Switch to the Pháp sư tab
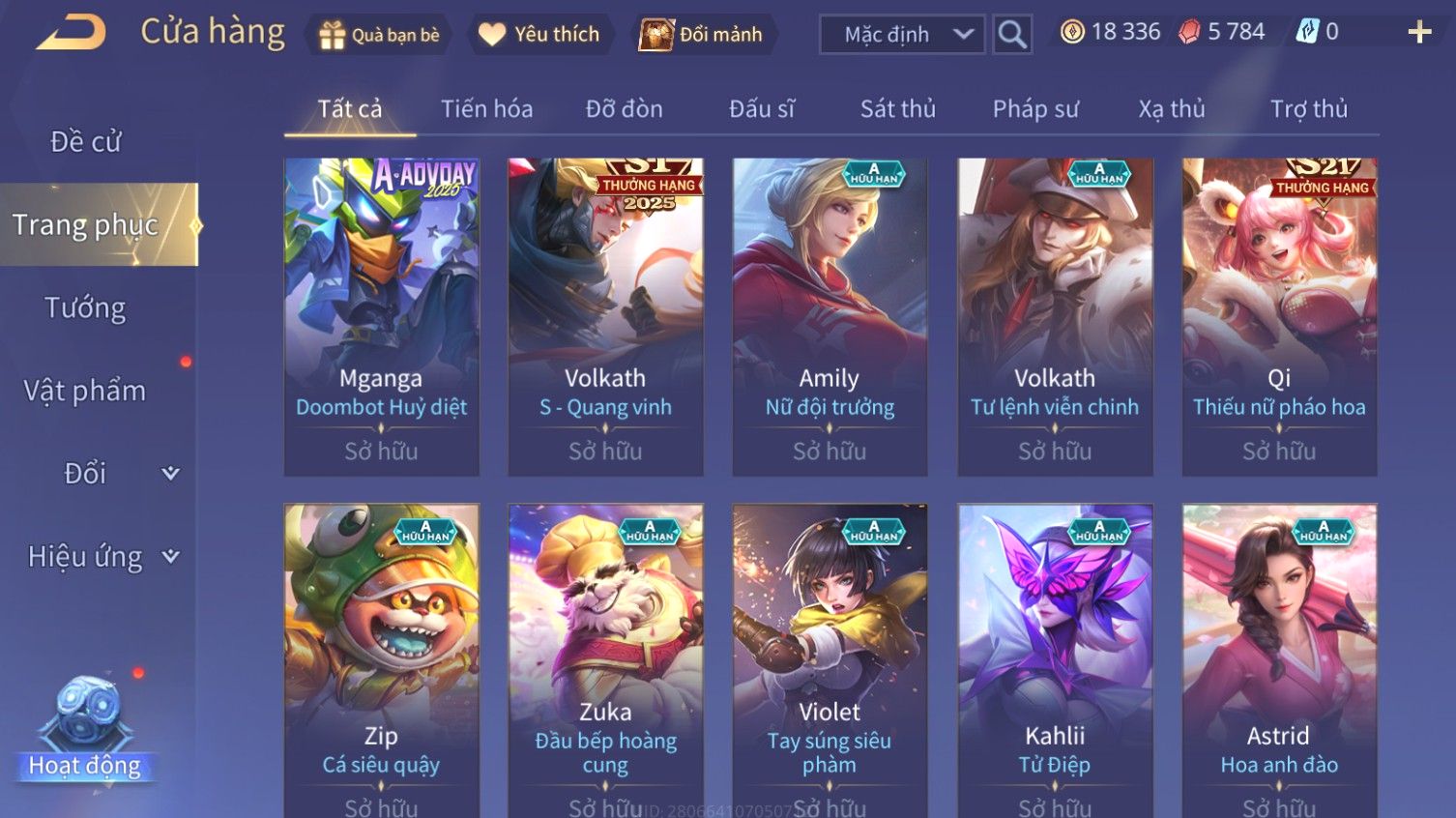Screen dimensions: 1456x818 pyautogui.click(x=1035, y=109)
